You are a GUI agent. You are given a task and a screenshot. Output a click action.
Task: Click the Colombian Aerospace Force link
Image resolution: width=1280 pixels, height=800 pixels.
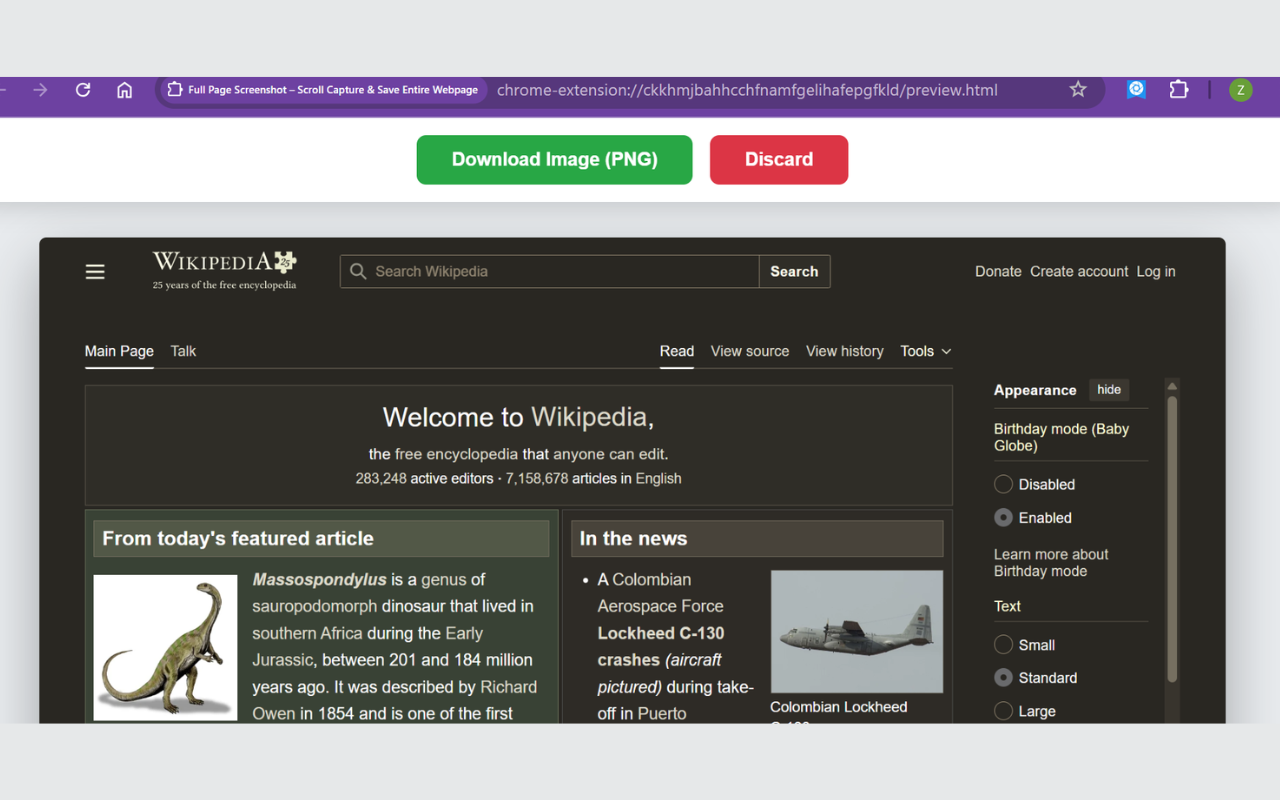tap(660, 592)
